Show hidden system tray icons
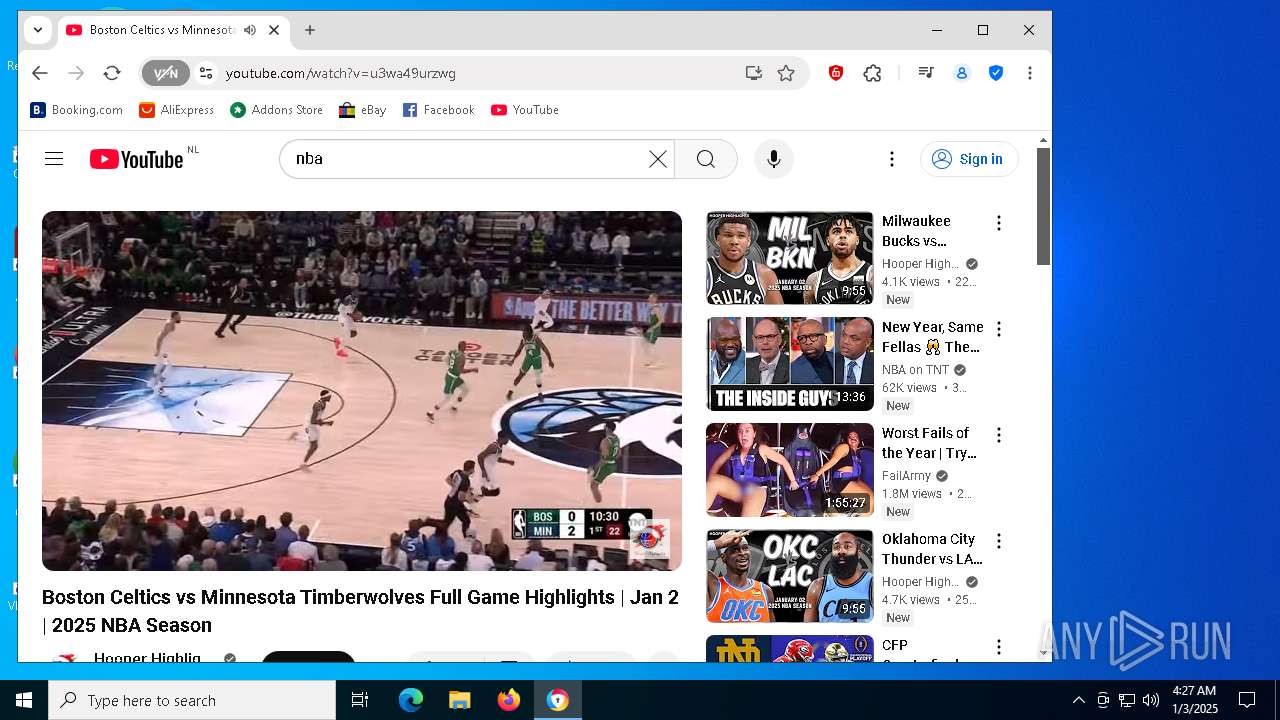The height and width of the screenshot is (720, 1280). click(1078, 700)
